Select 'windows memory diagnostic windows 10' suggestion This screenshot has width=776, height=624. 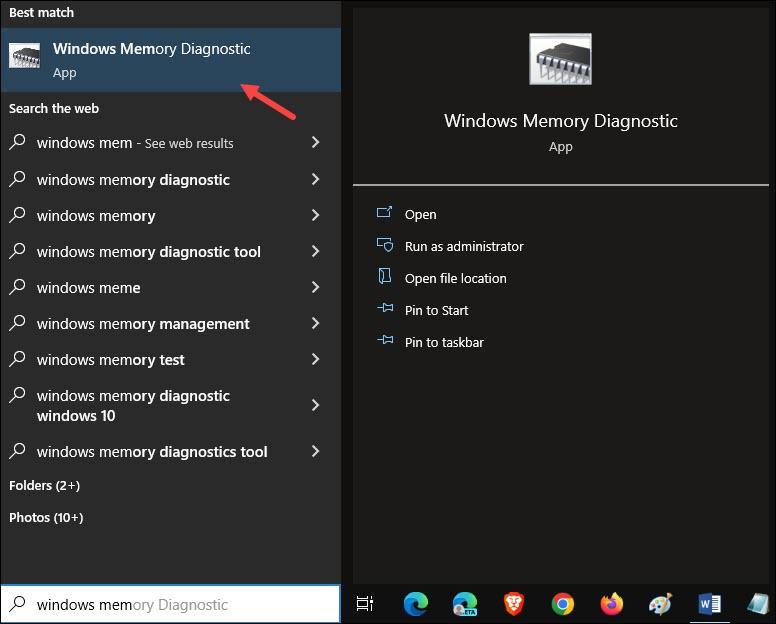coord(171,405)
